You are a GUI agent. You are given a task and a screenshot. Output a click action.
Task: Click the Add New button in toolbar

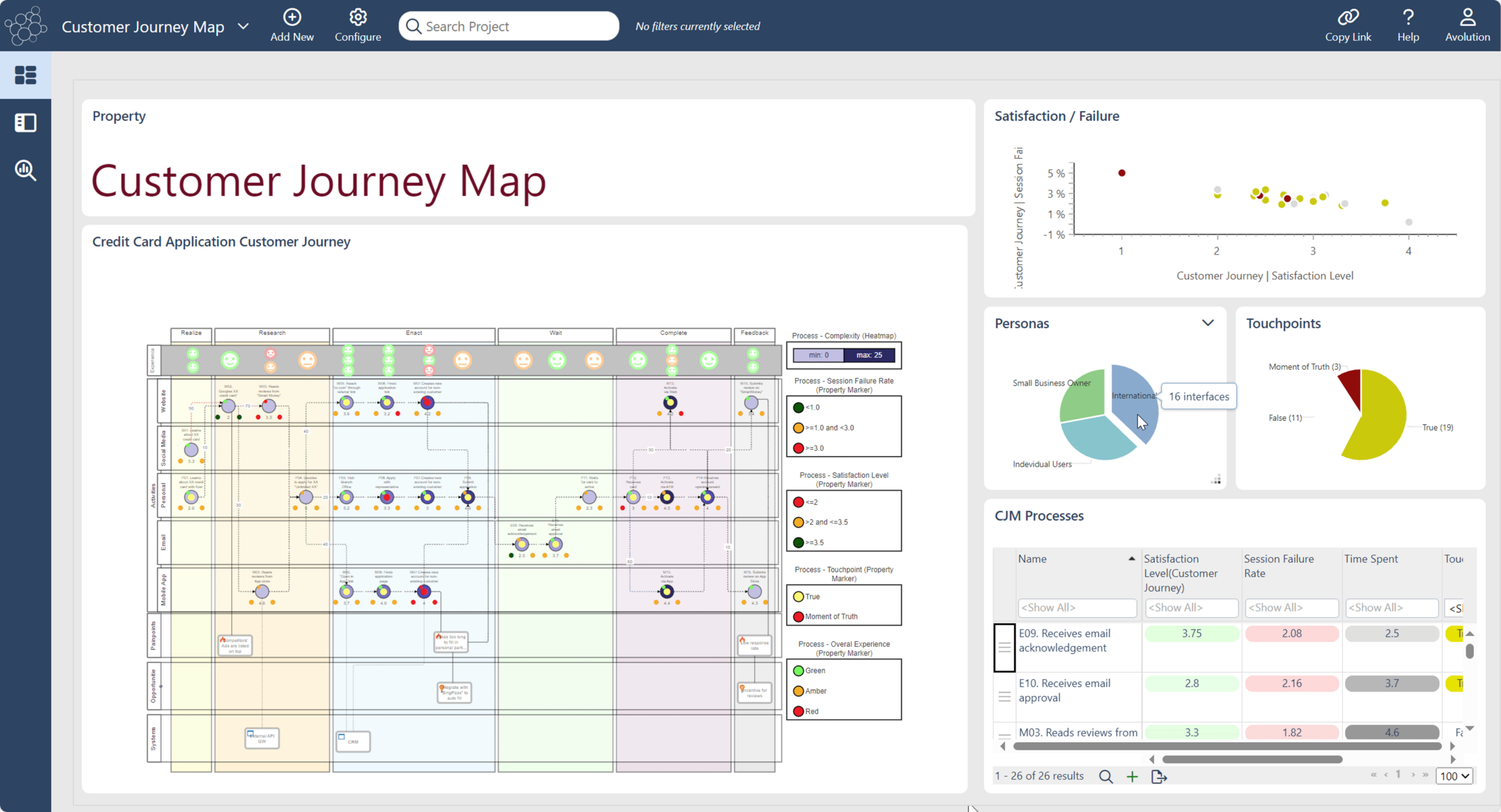point(291,24)
